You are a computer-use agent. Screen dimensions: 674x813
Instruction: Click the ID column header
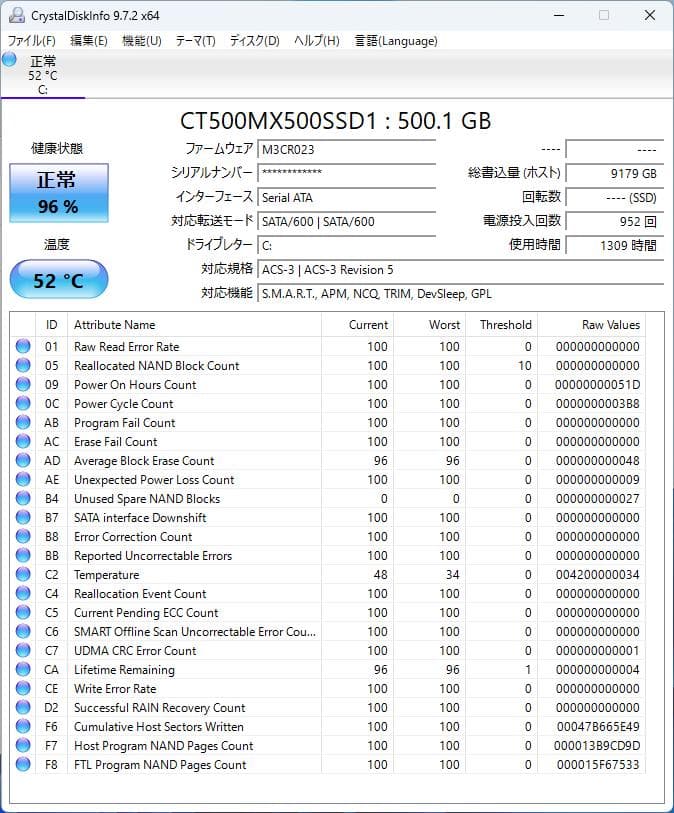[x=51, y=325]
